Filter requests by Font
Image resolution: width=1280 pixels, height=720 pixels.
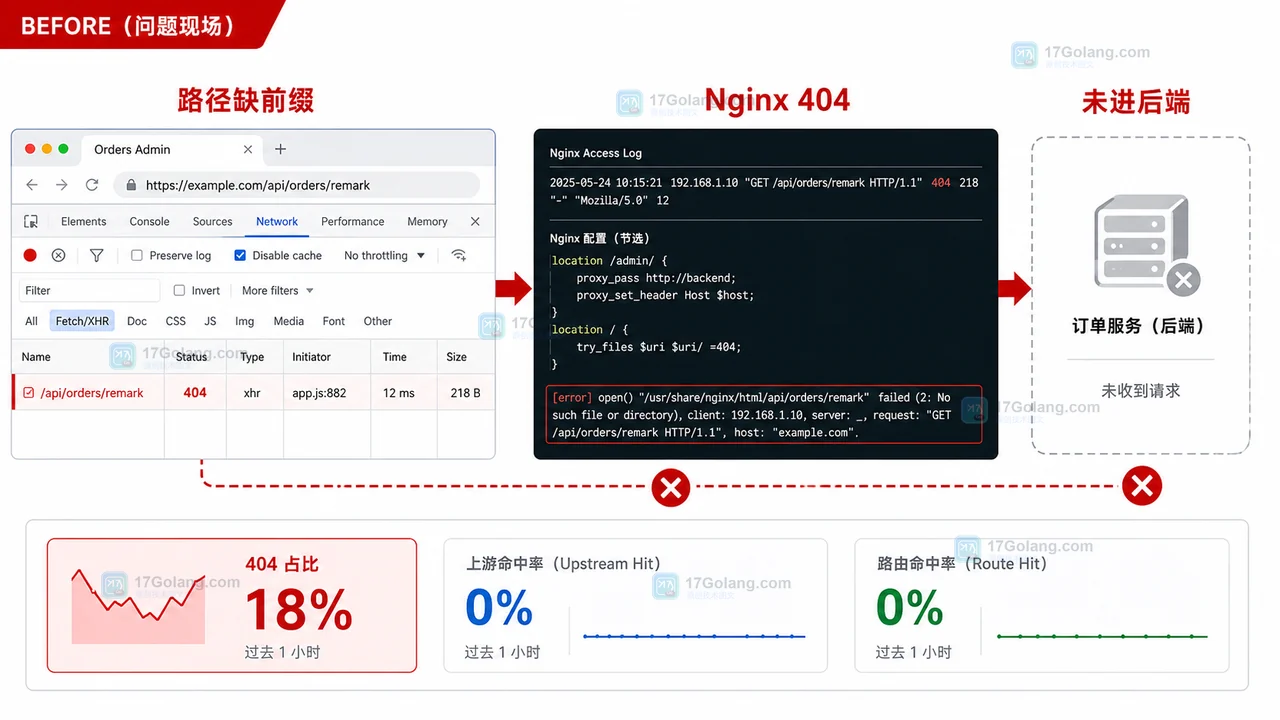[x=334, y=321]
